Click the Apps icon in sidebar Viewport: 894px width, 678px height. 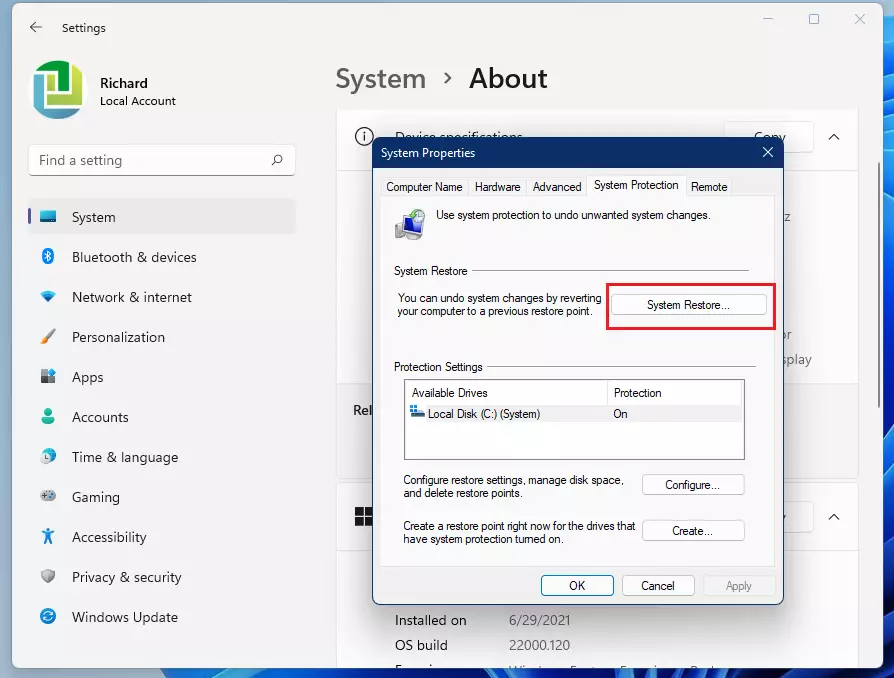coord(48,376)
